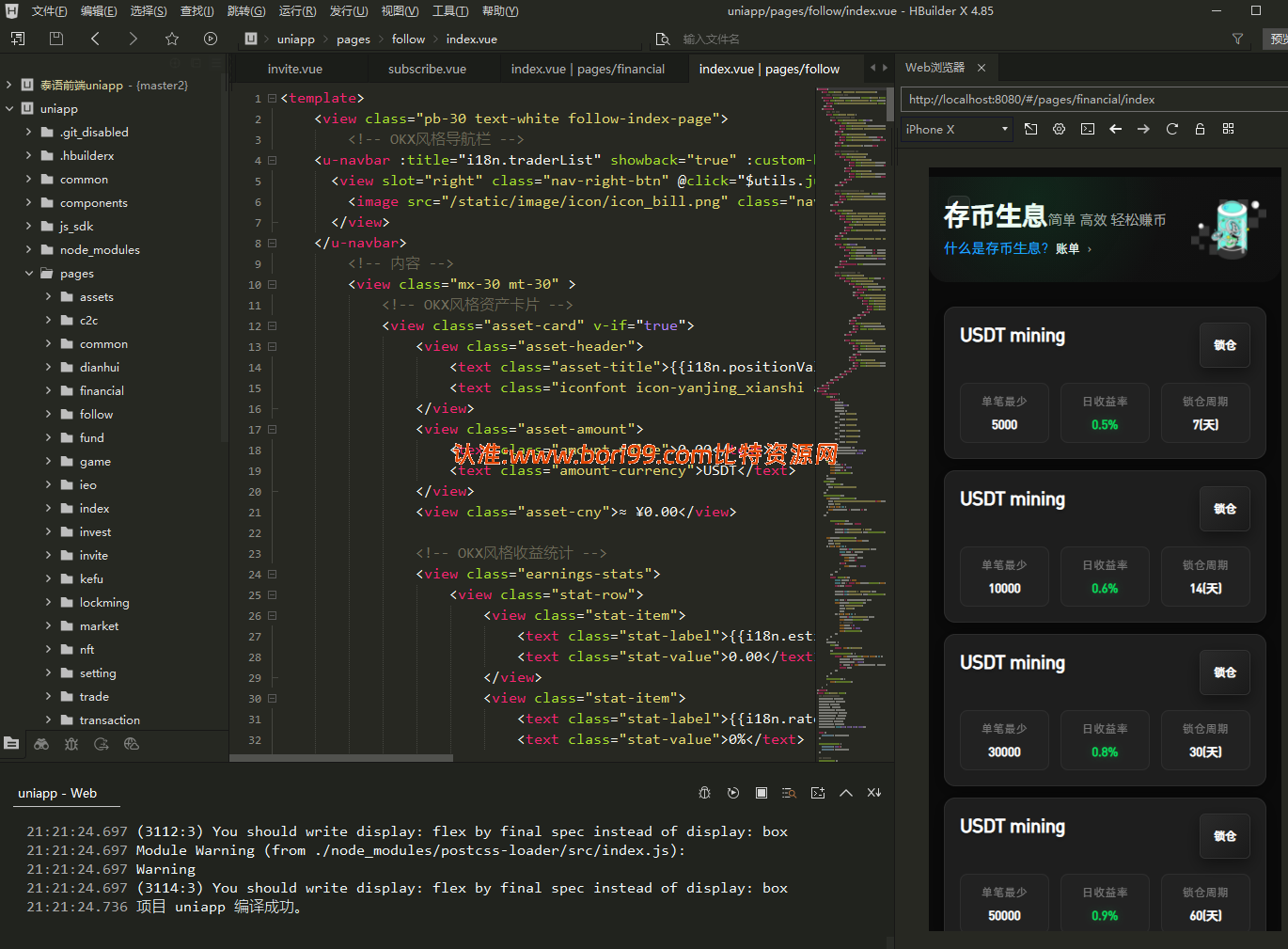1288x949 pixels.
Task: Open the bug debug icon in sidebar footer
Action: click(x=71, y=743)
